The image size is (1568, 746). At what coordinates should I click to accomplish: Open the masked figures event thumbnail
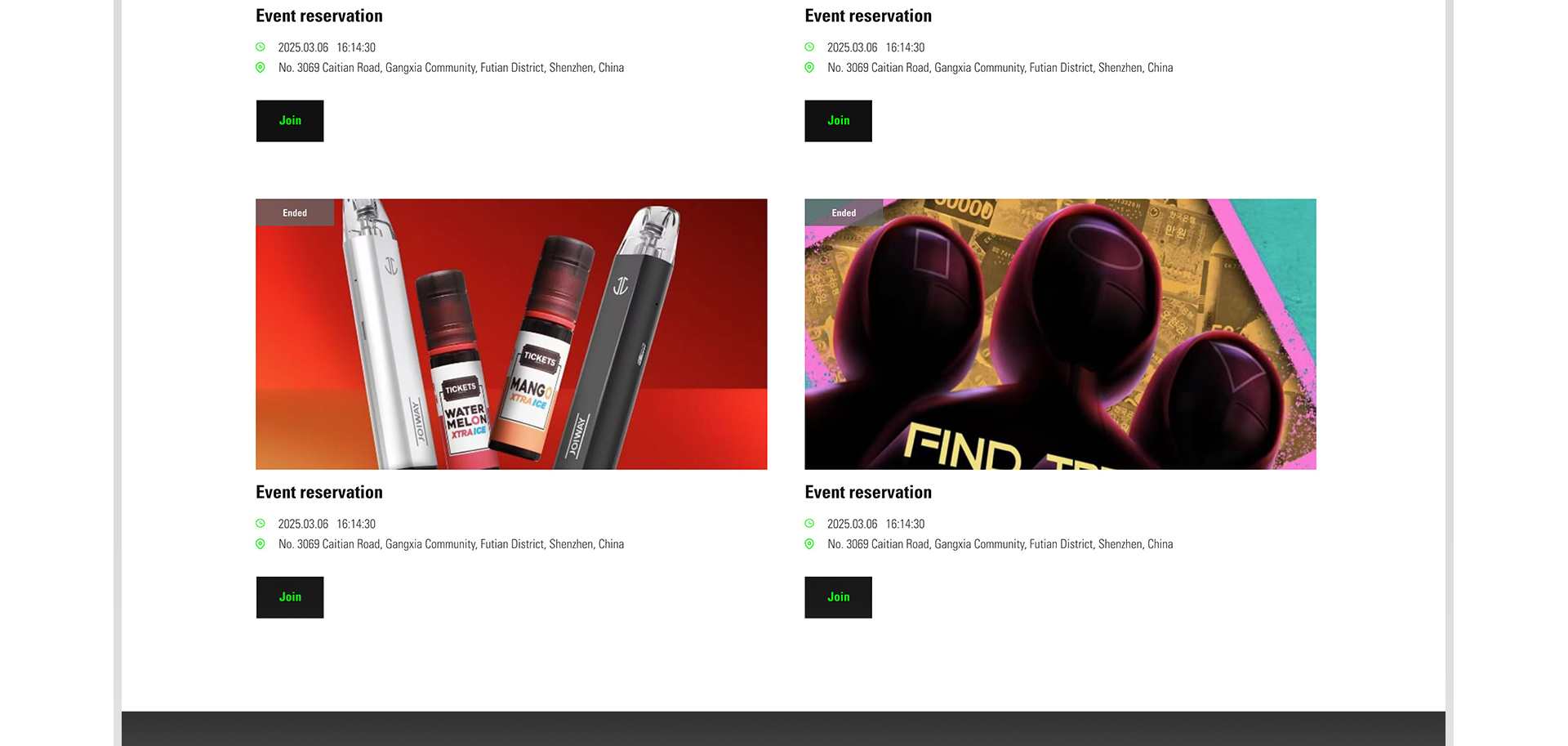click(x=1060, y=334)
